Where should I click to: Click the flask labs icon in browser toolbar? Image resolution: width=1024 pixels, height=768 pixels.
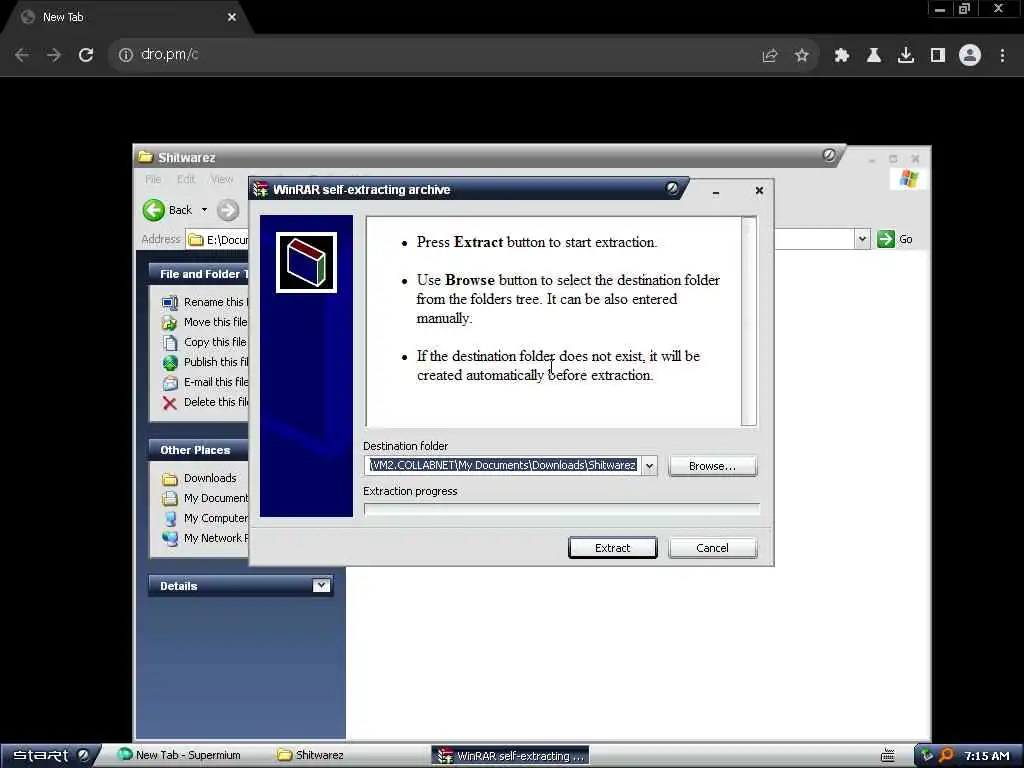click(874, 56)
